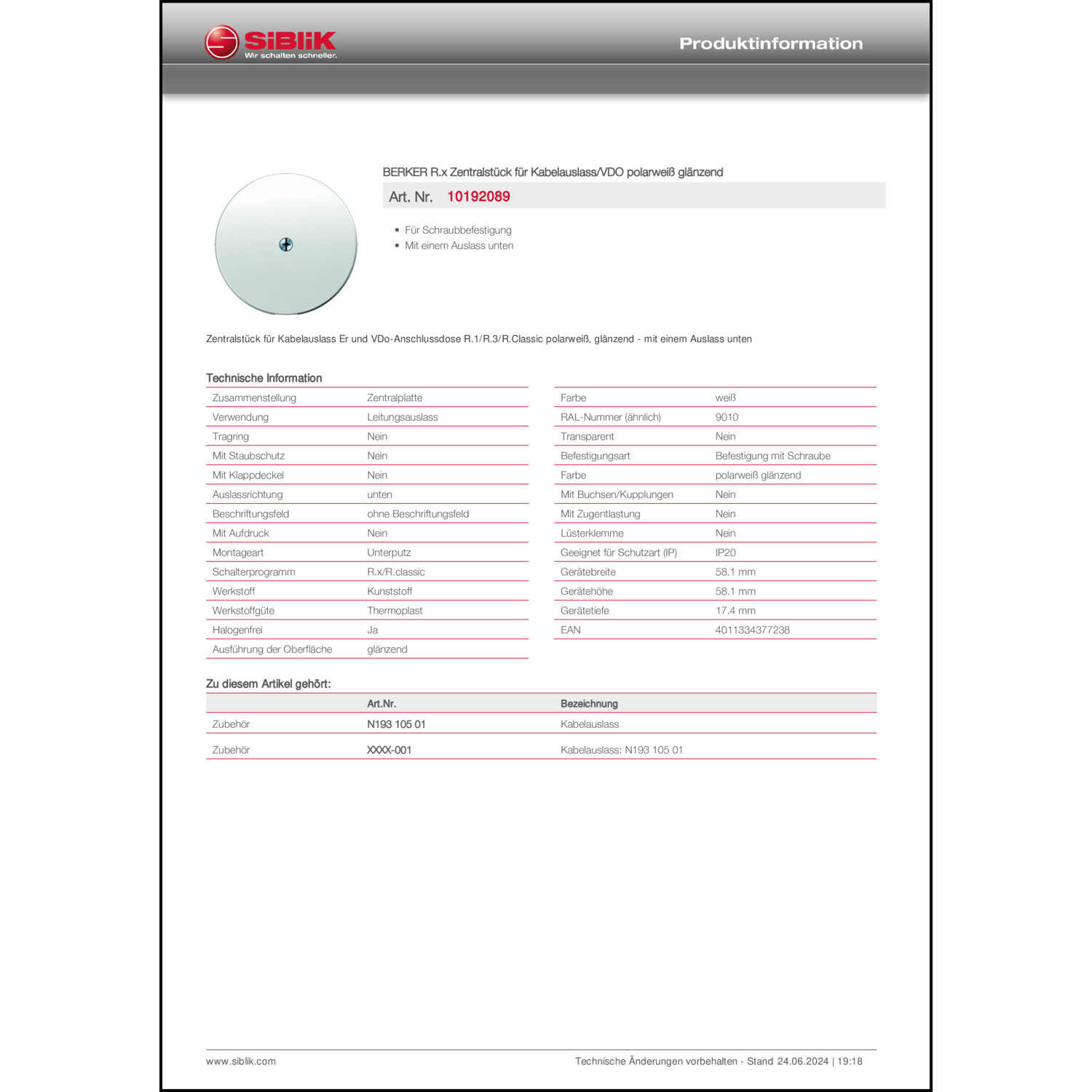Open the www.siblik.com link in footer
Viewport: 1092px width, 1092px height.
pyautogui.click(x=241, y=1061)
